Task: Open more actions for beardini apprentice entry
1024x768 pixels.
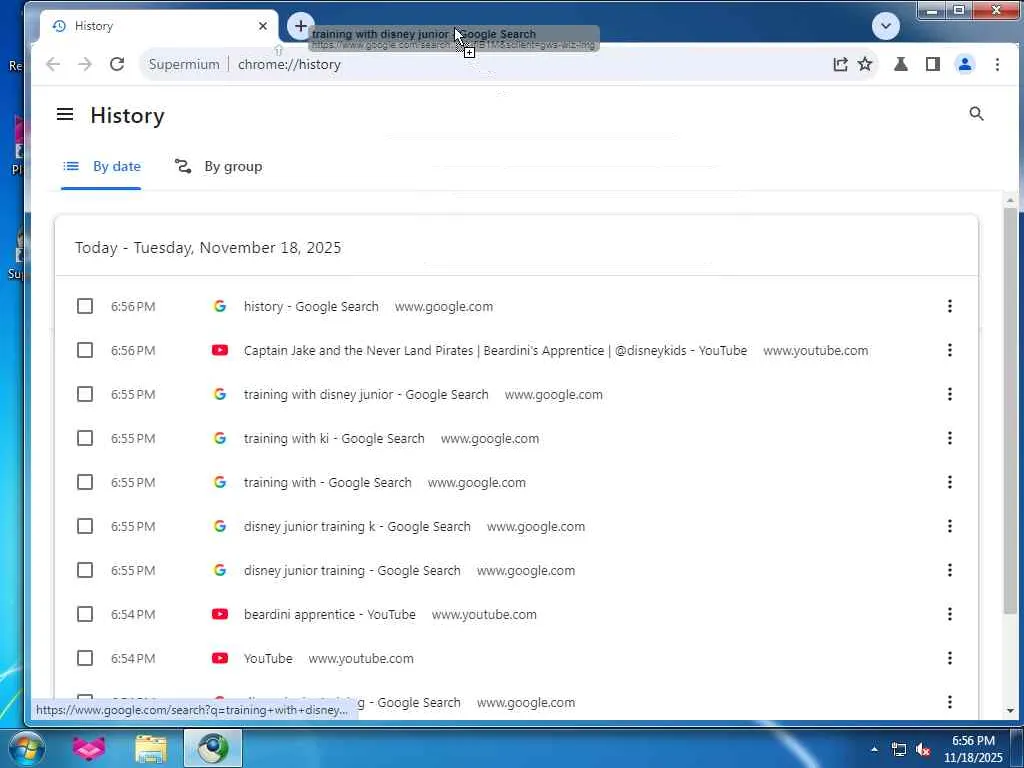Action: click(950, 614)
